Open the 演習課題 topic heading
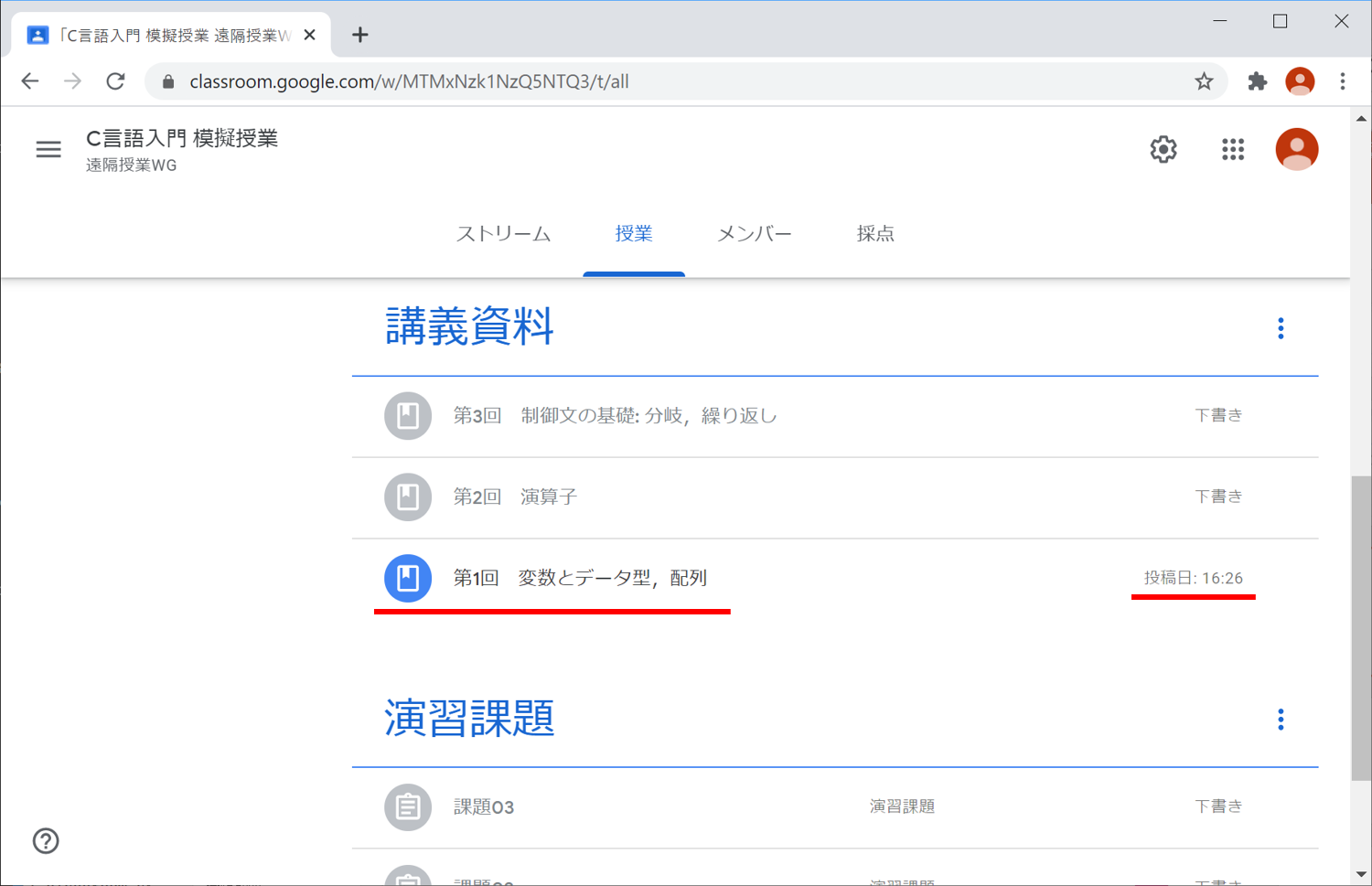This screenshot has width=1372, height=886. [x=469, y=718]
